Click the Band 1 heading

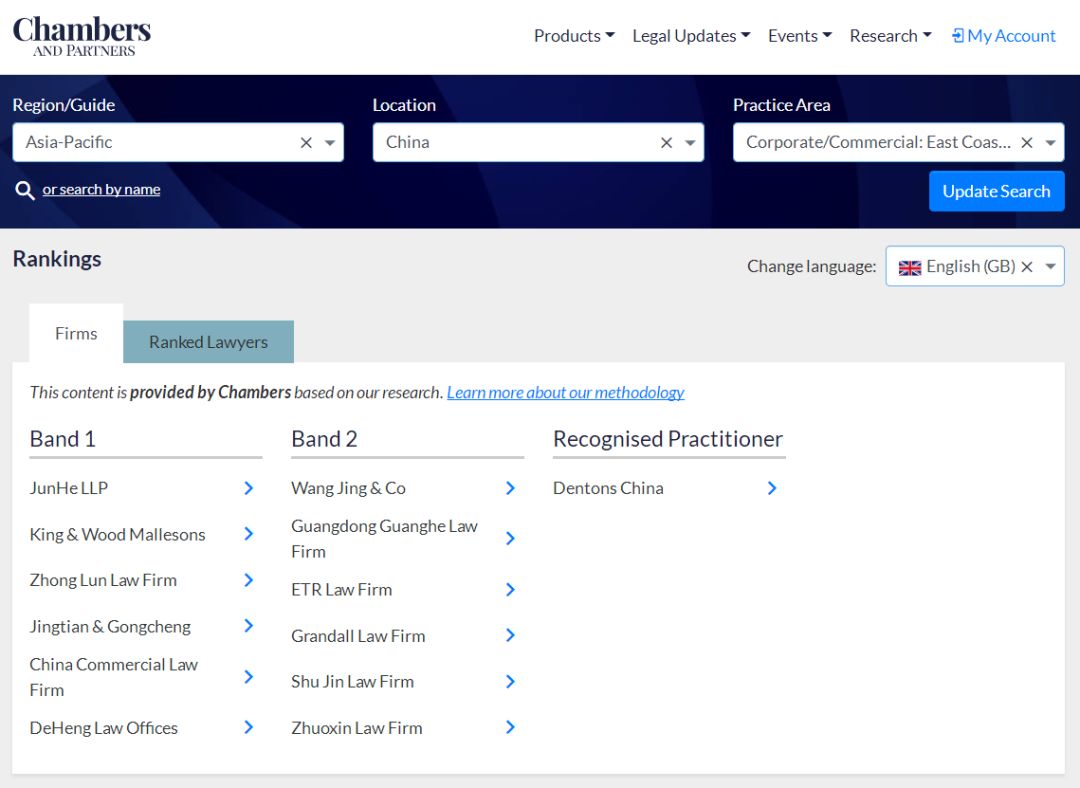pyautogui.click(x=63, y=439)
